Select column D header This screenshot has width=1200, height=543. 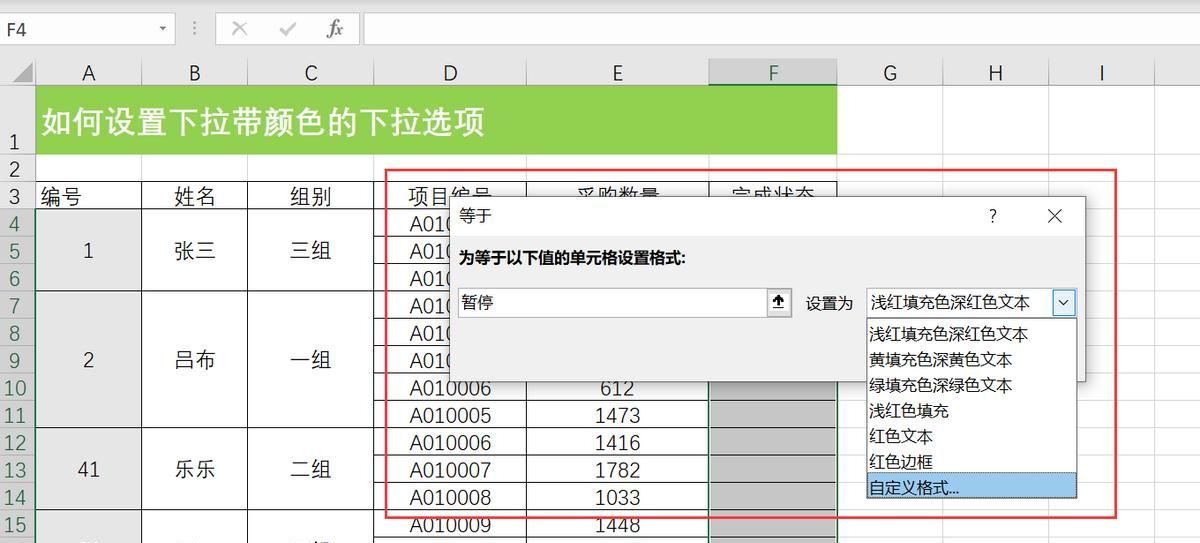coord(450,72)
